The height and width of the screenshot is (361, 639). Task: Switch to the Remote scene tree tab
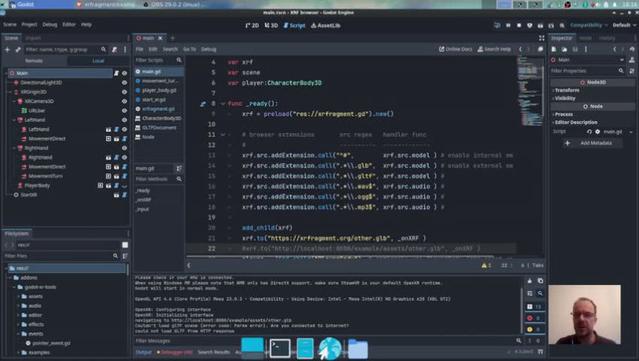[34, 61]
